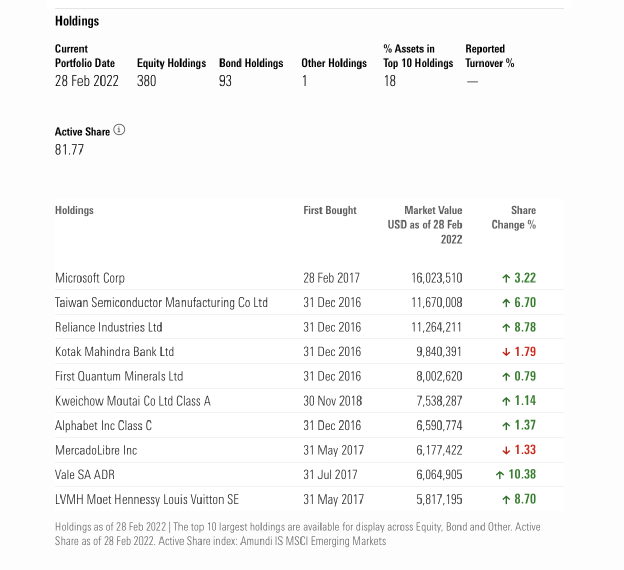
Task: Click MercadoLibre market value 6,177,422
Action: 439,450
